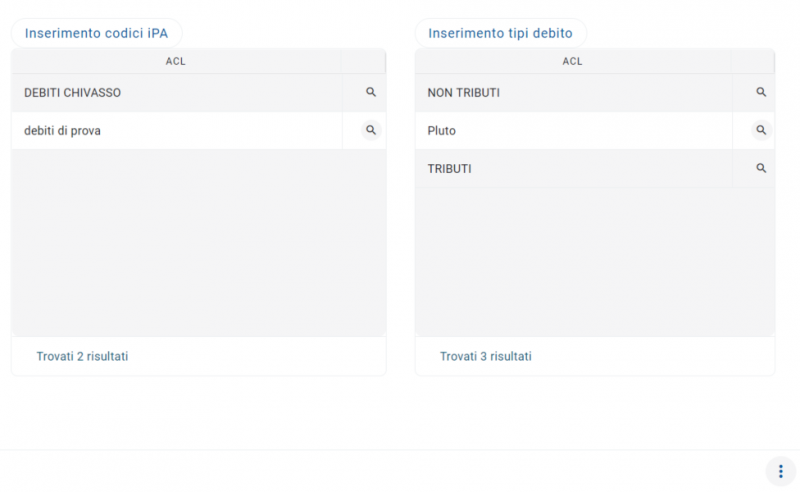Click the Trovati 2 risultati text
This screenshot has width=800, height=492.
click(82, 356)
